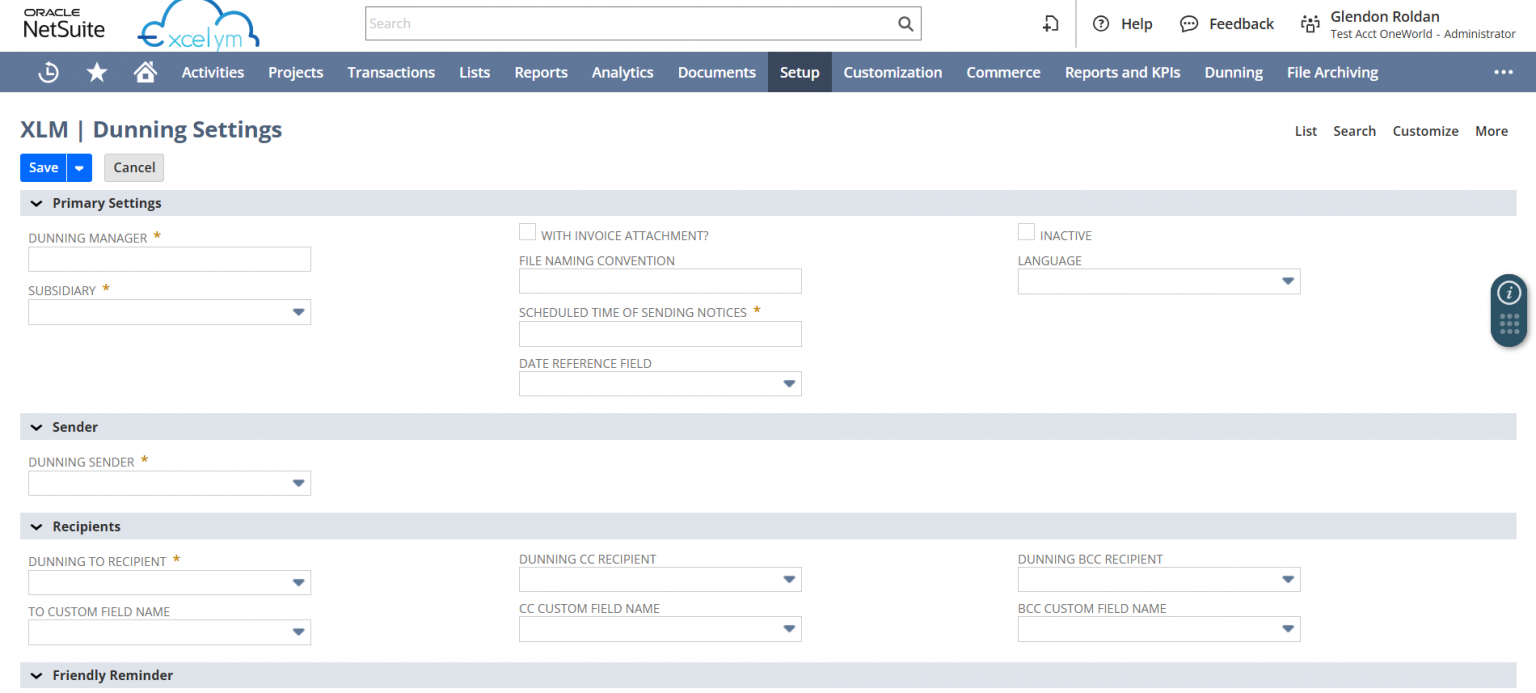Click the Dunning Manager input field
The width and height of the screenshot is (1536, 693).
pos(169,260)
